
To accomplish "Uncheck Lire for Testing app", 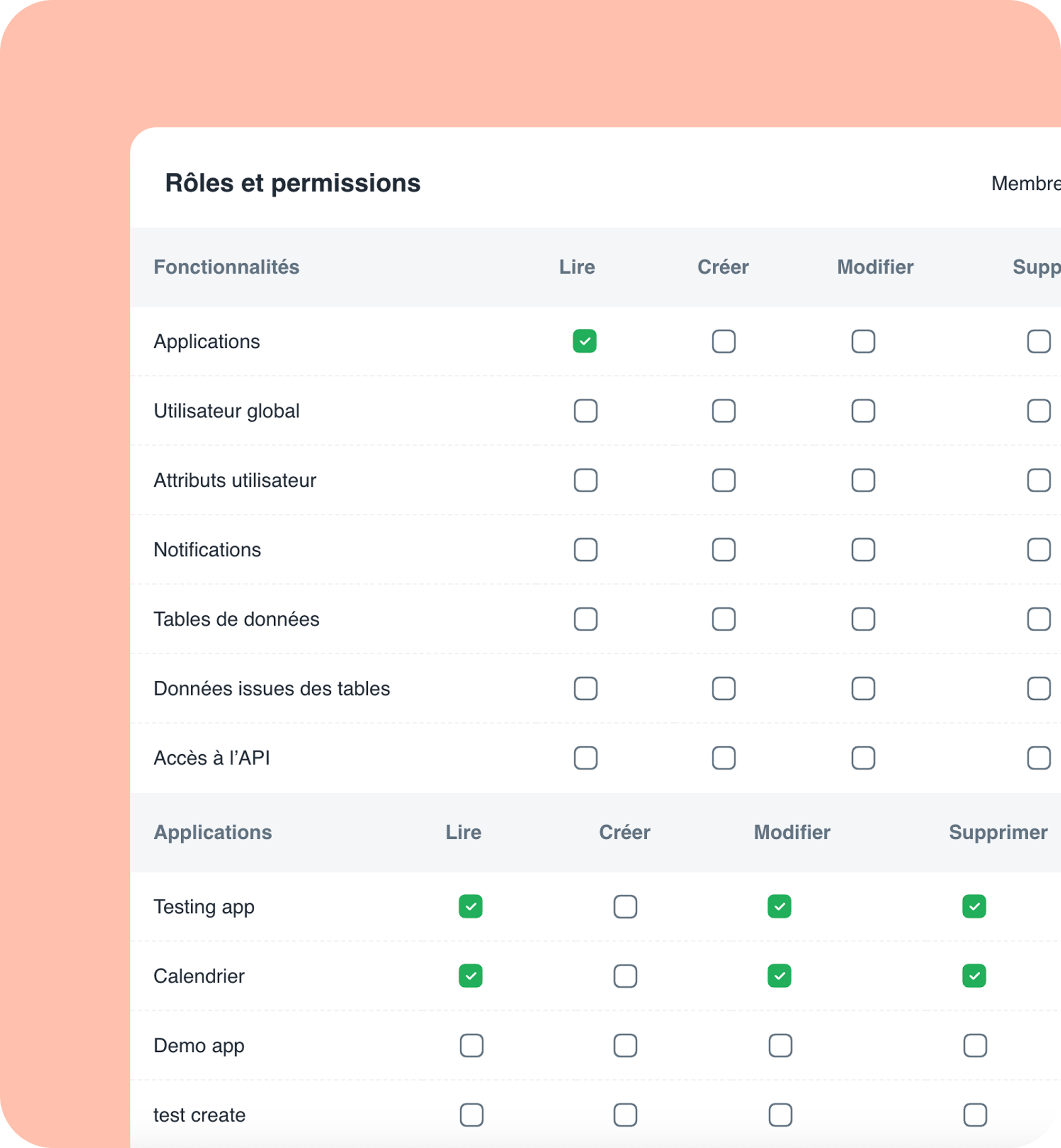I will (470, 906).
